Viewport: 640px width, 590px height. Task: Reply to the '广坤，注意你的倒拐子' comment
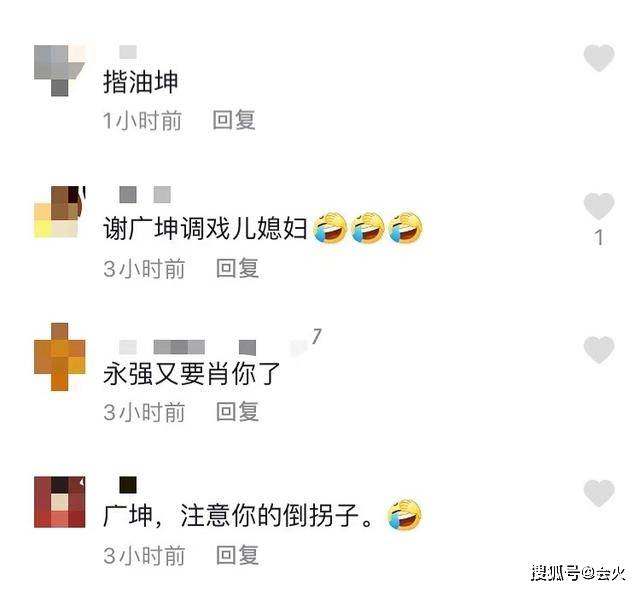point(237,555)
